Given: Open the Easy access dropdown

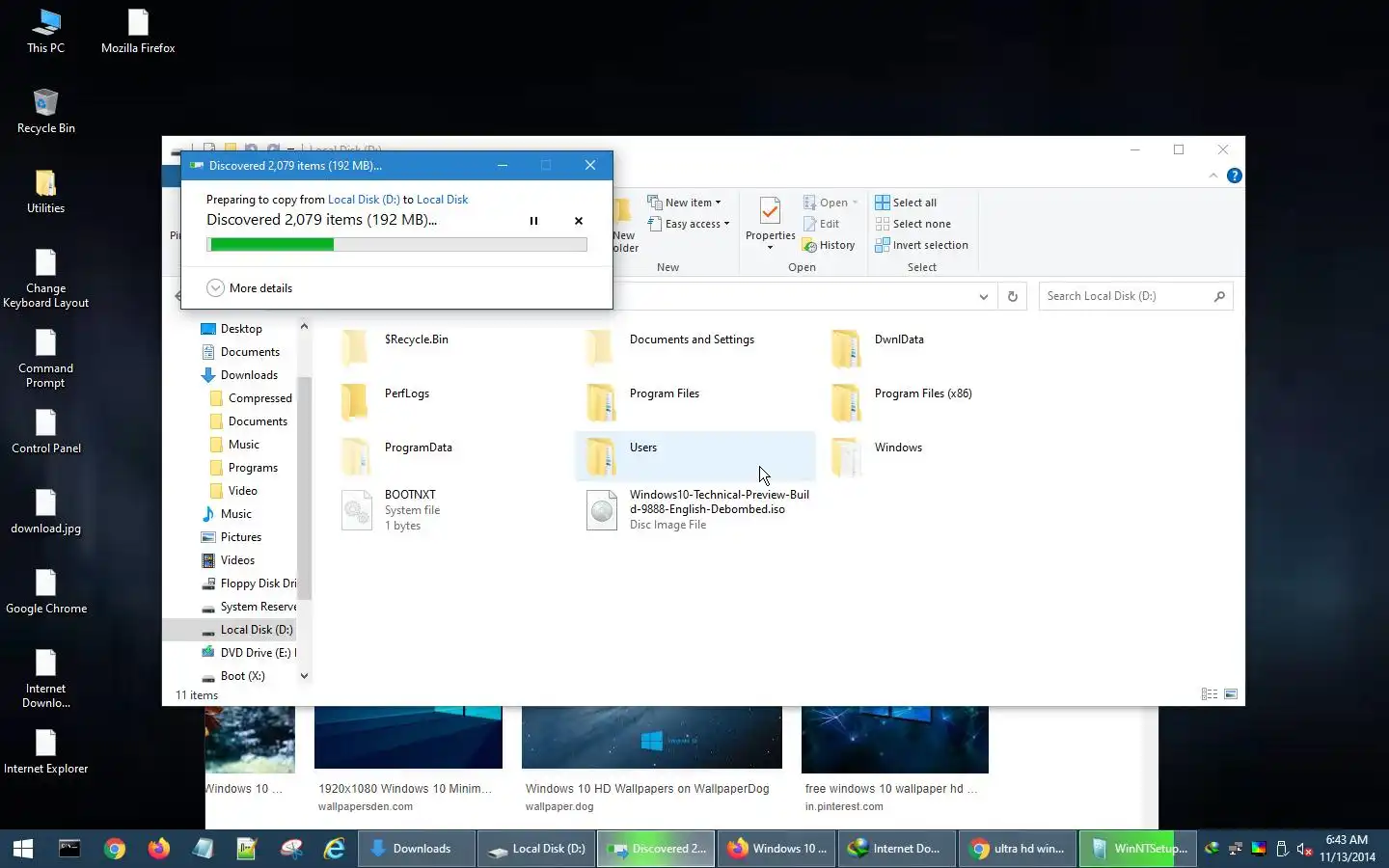Looking at the screenshot, I should click(689, 224).
